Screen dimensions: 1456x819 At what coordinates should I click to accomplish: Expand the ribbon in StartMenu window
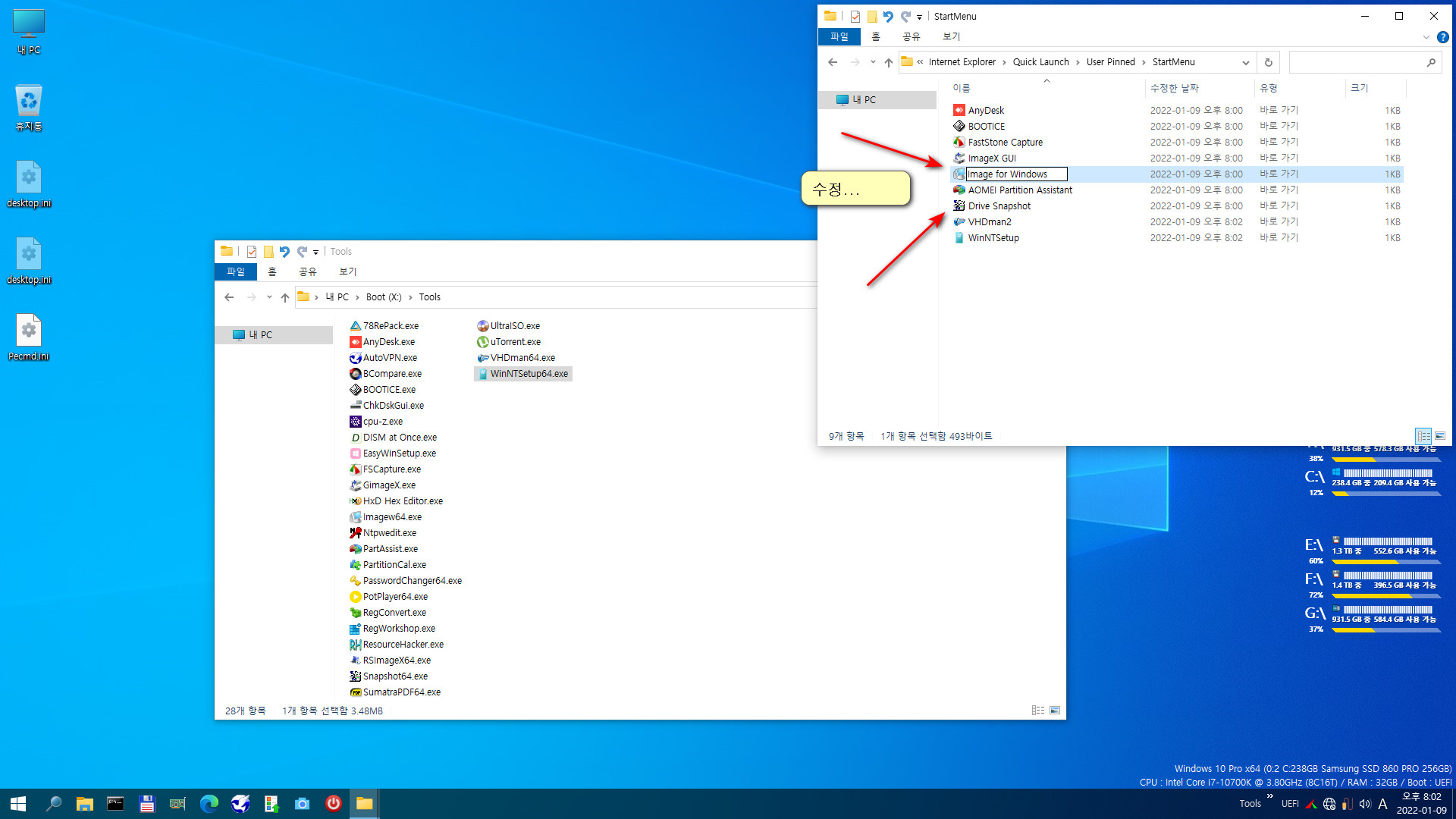(1426, 36)
